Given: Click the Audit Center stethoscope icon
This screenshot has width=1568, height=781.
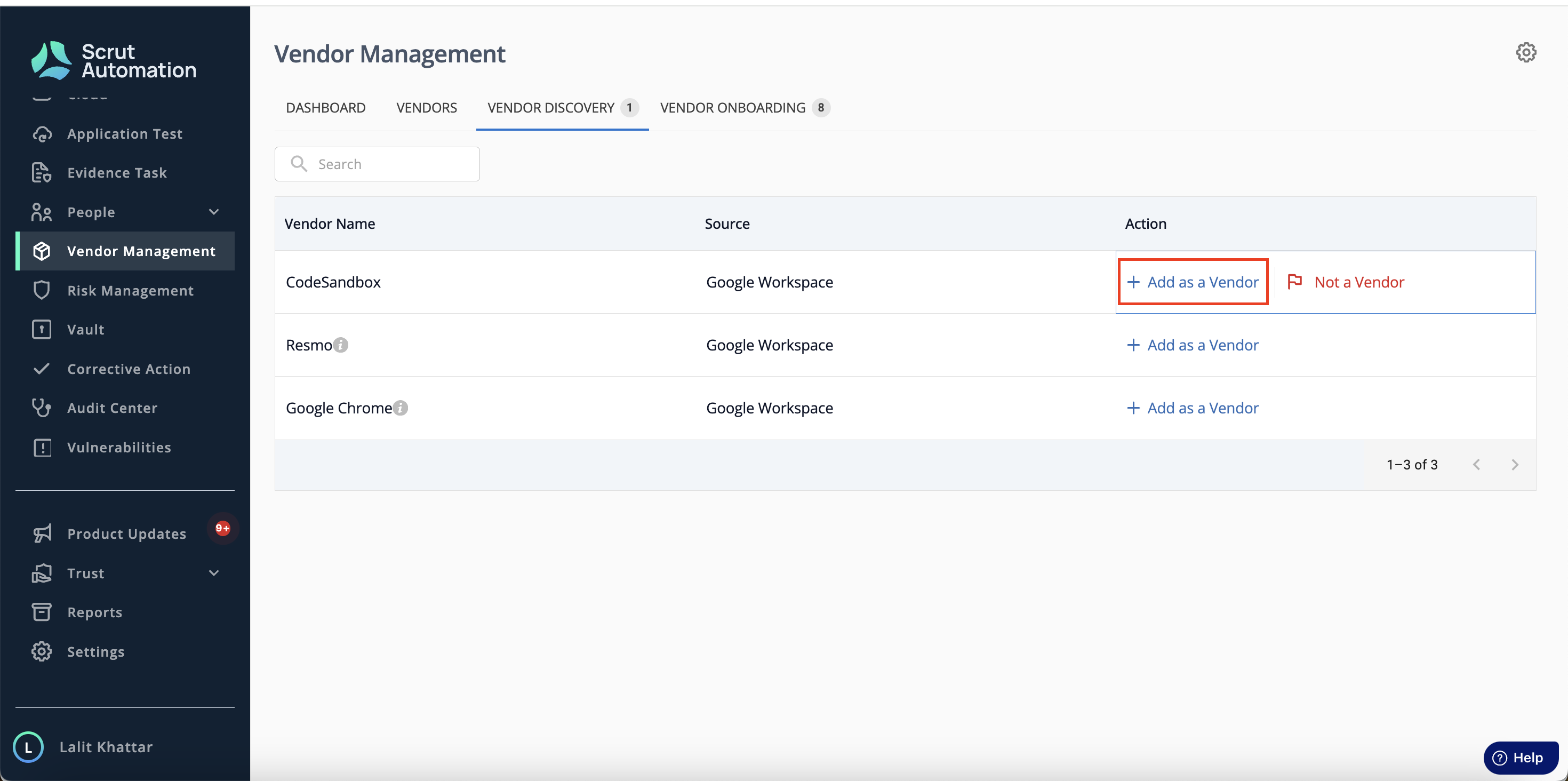Looking at the screenshot, I should (42, 408).
